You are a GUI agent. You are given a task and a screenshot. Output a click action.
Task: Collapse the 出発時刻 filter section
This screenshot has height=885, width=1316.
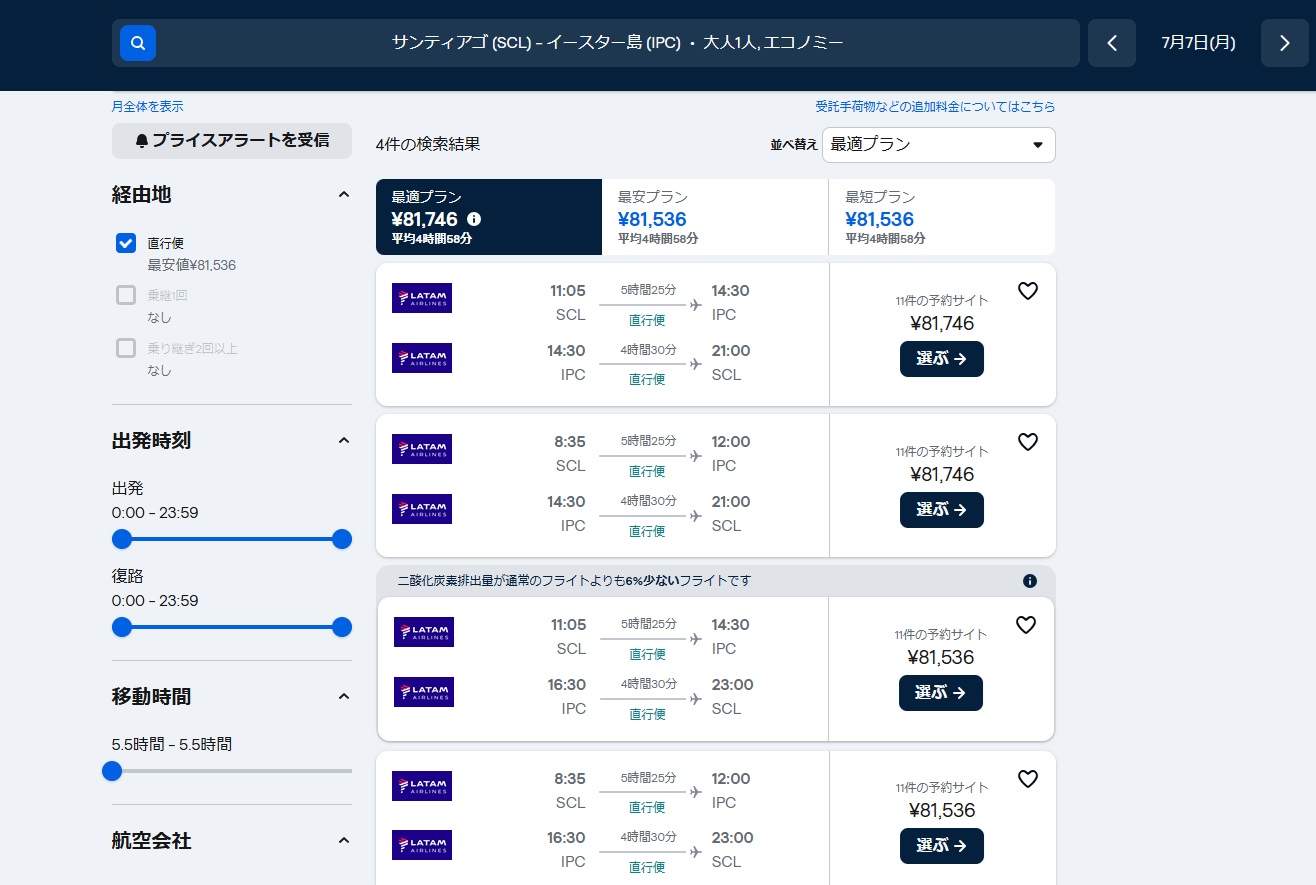click(343, 441)
